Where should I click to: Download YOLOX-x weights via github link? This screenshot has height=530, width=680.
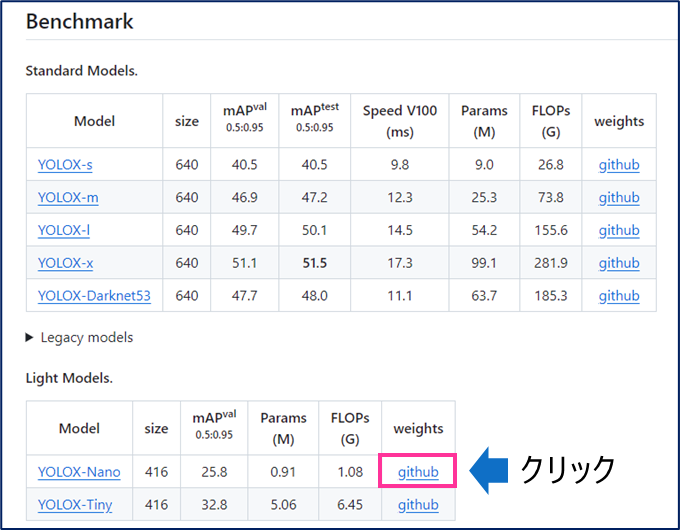(x=619, y=263)
